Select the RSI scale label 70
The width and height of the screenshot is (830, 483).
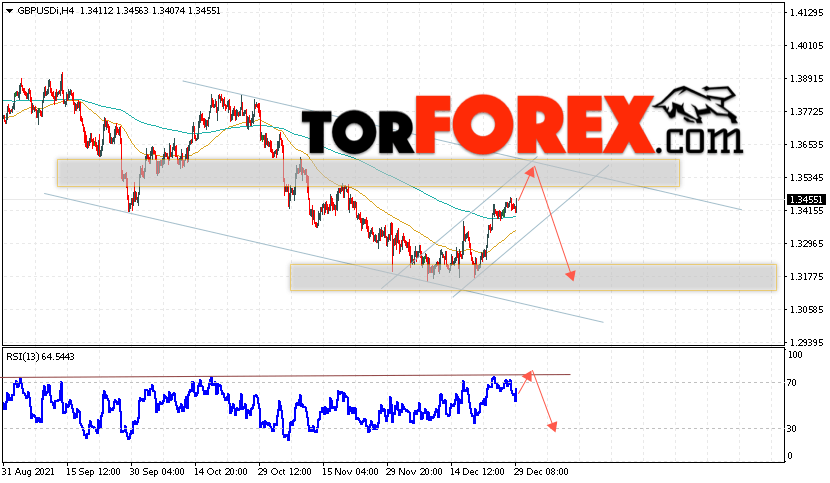[792, 382]
